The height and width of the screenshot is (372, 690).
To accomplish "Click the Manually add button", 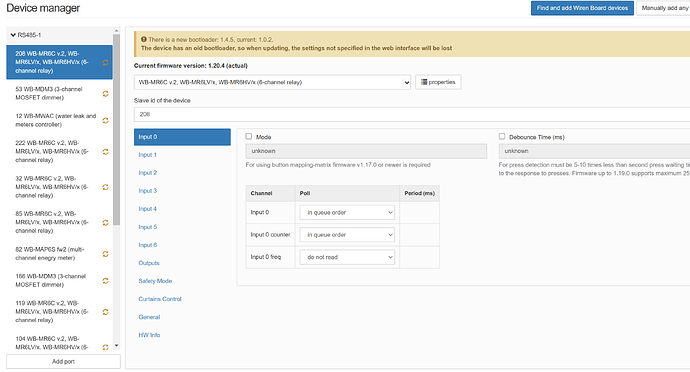I will click(x=663, y=8).
